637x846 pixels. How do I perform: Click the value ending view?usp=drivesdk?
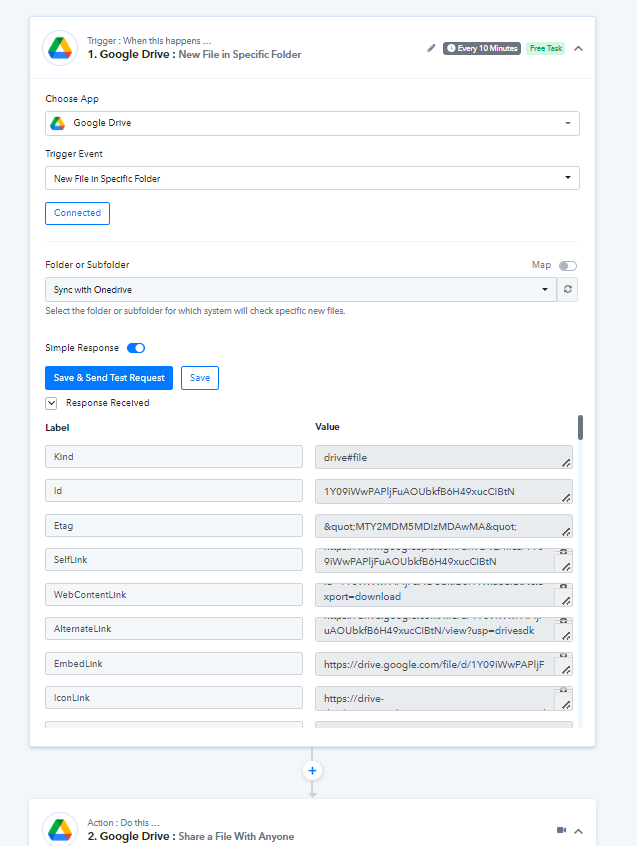coord(444,630)
